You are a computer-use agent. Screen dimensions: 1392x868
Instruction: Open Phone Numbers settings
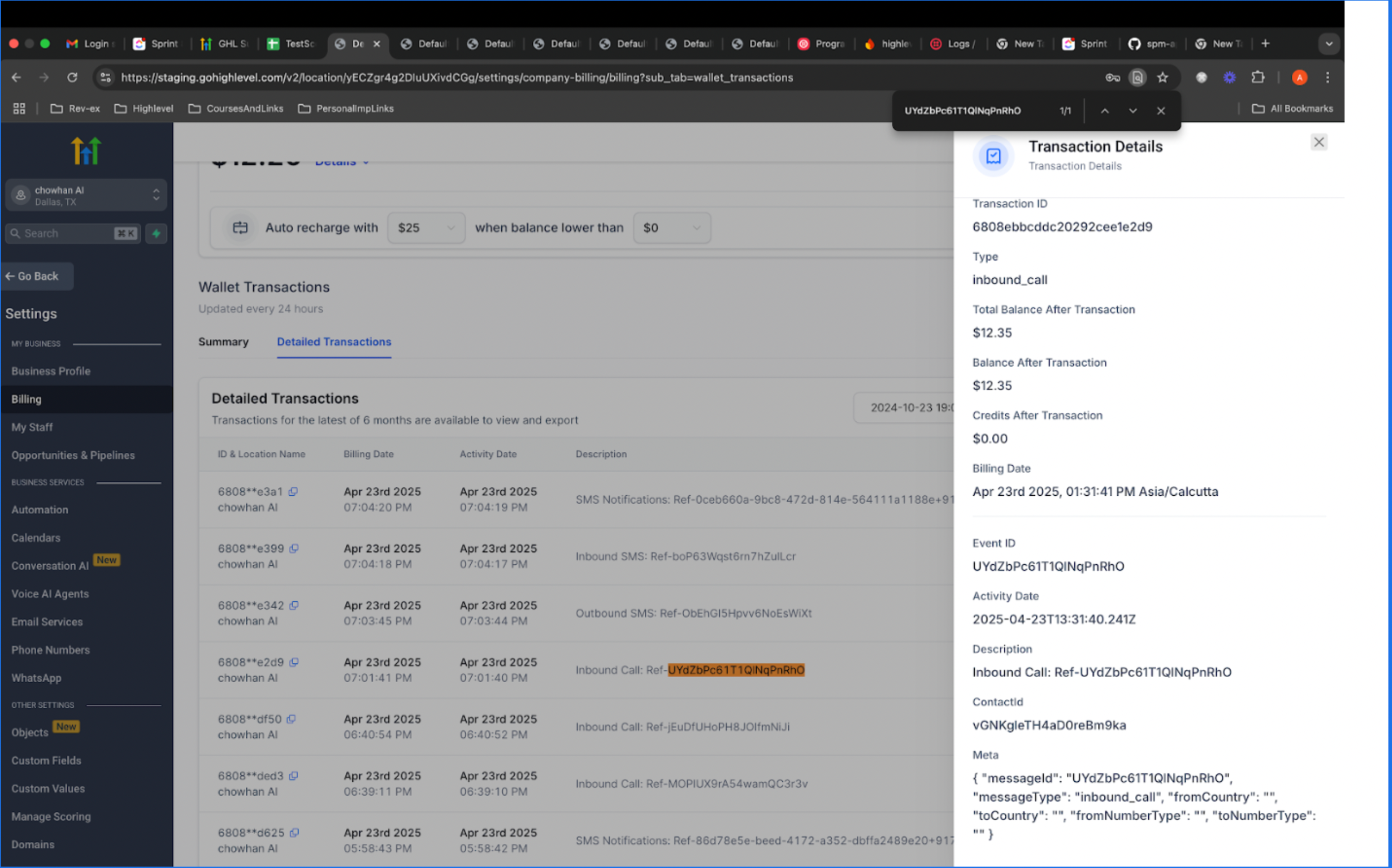[x=51, y=650]
